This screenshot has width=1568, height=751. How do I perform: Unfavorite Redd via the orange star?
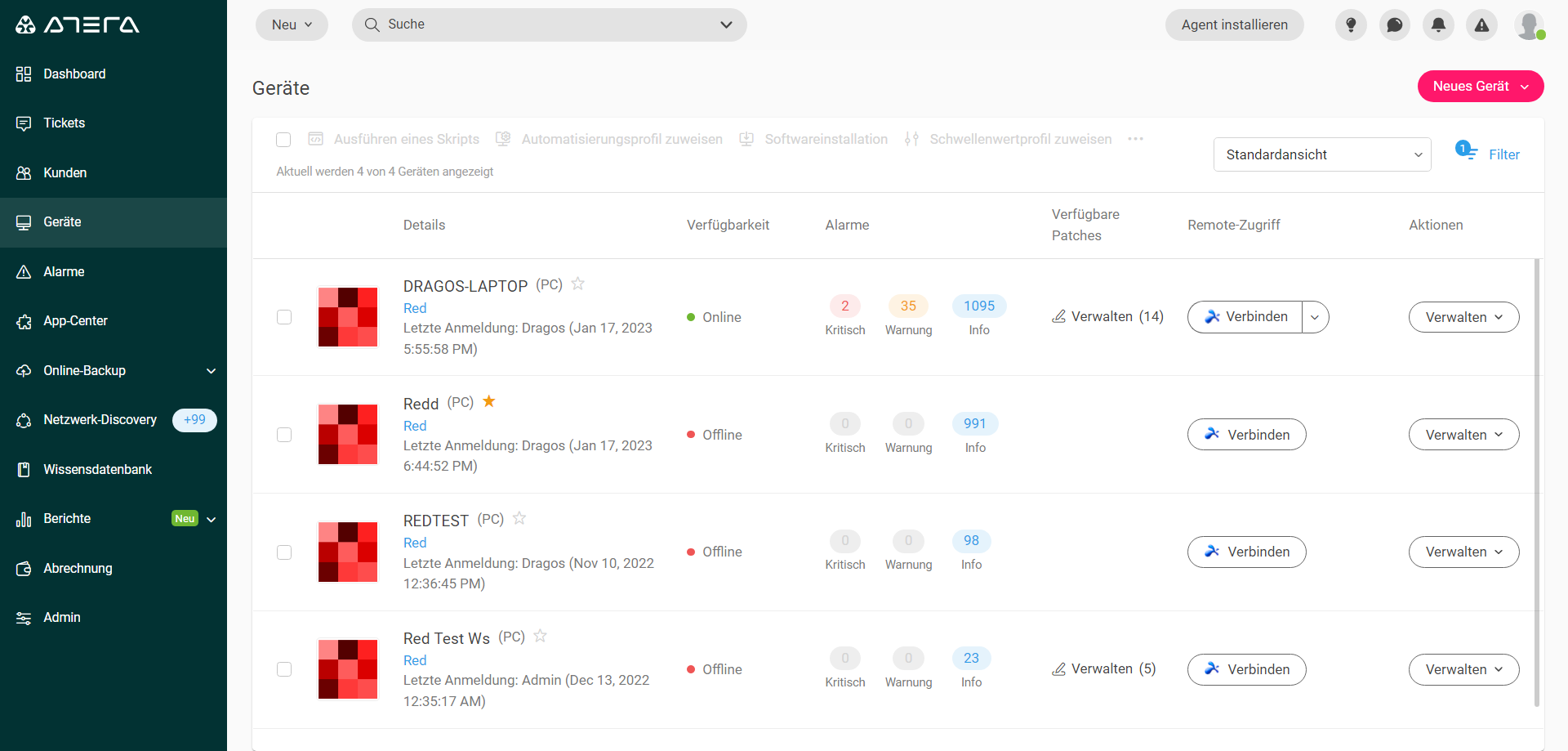489,401
